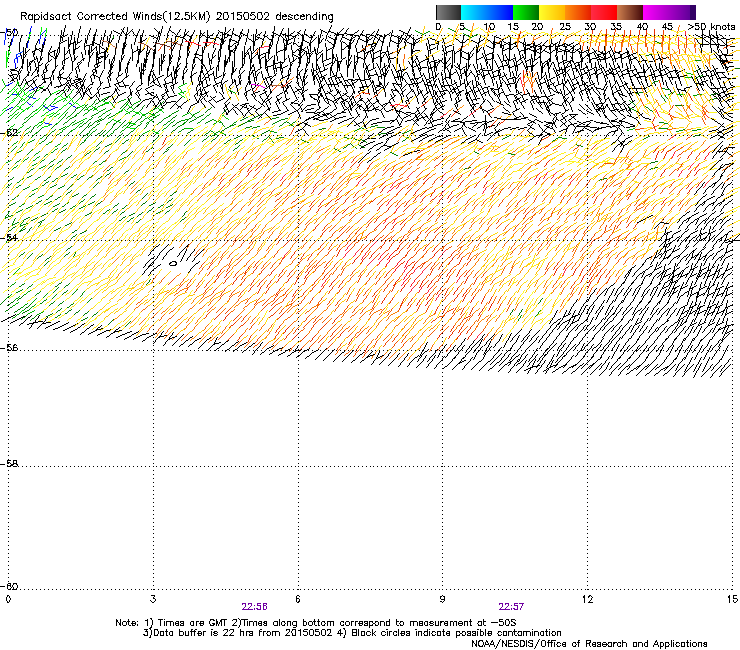Click the purple time stamp 22:57
Screen dimensions: 740x650
point(511,607)
